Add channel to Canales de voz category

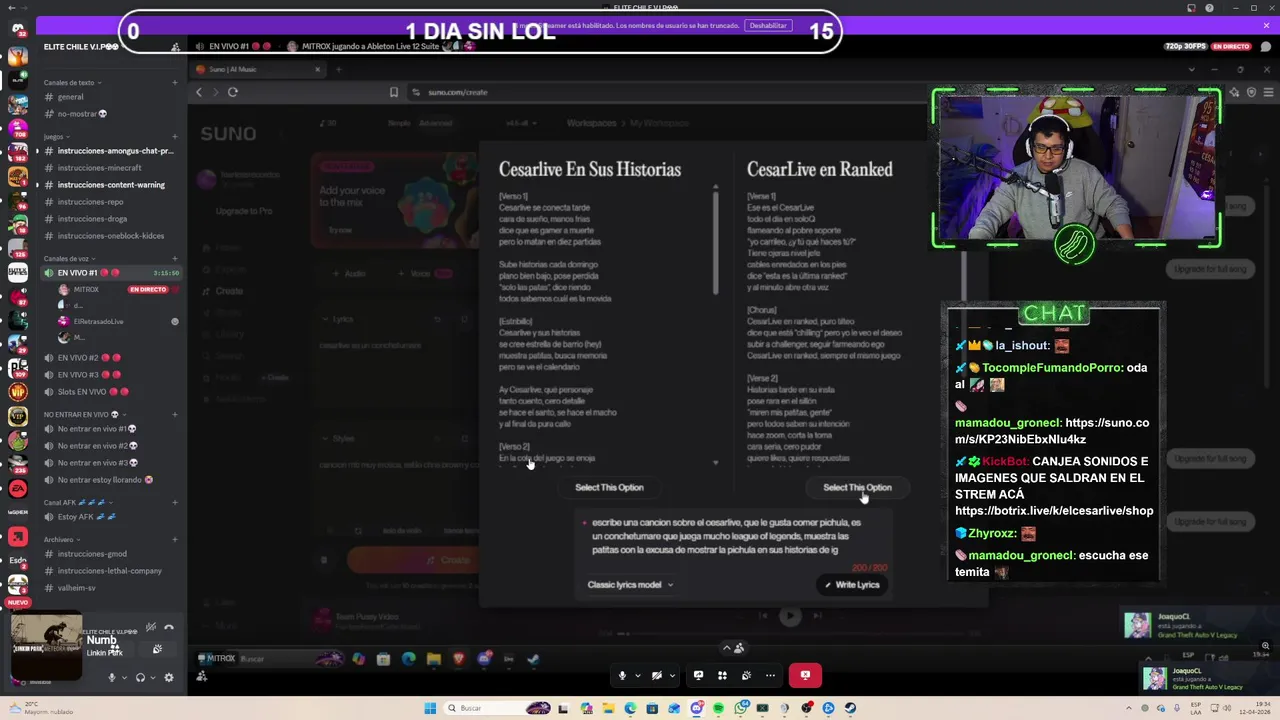click(175, 258)
